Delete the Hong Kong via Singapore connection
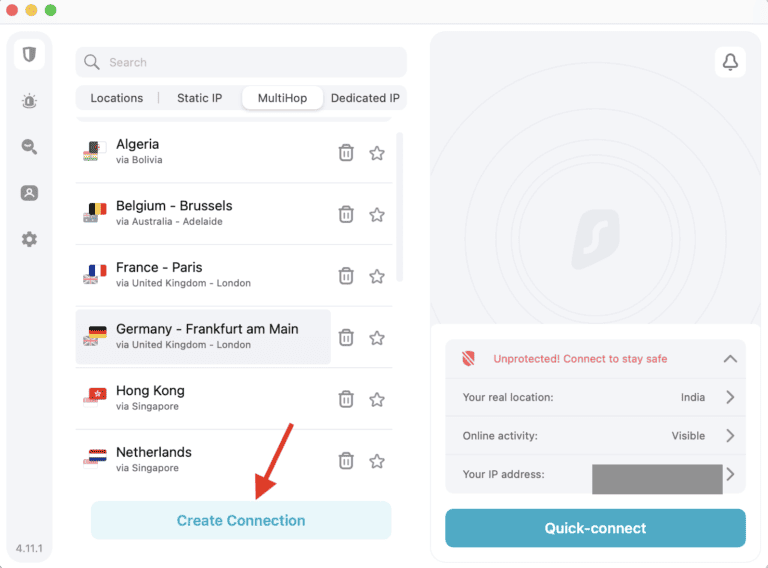The height and width of the screenshot is (568, 768). 346,399
